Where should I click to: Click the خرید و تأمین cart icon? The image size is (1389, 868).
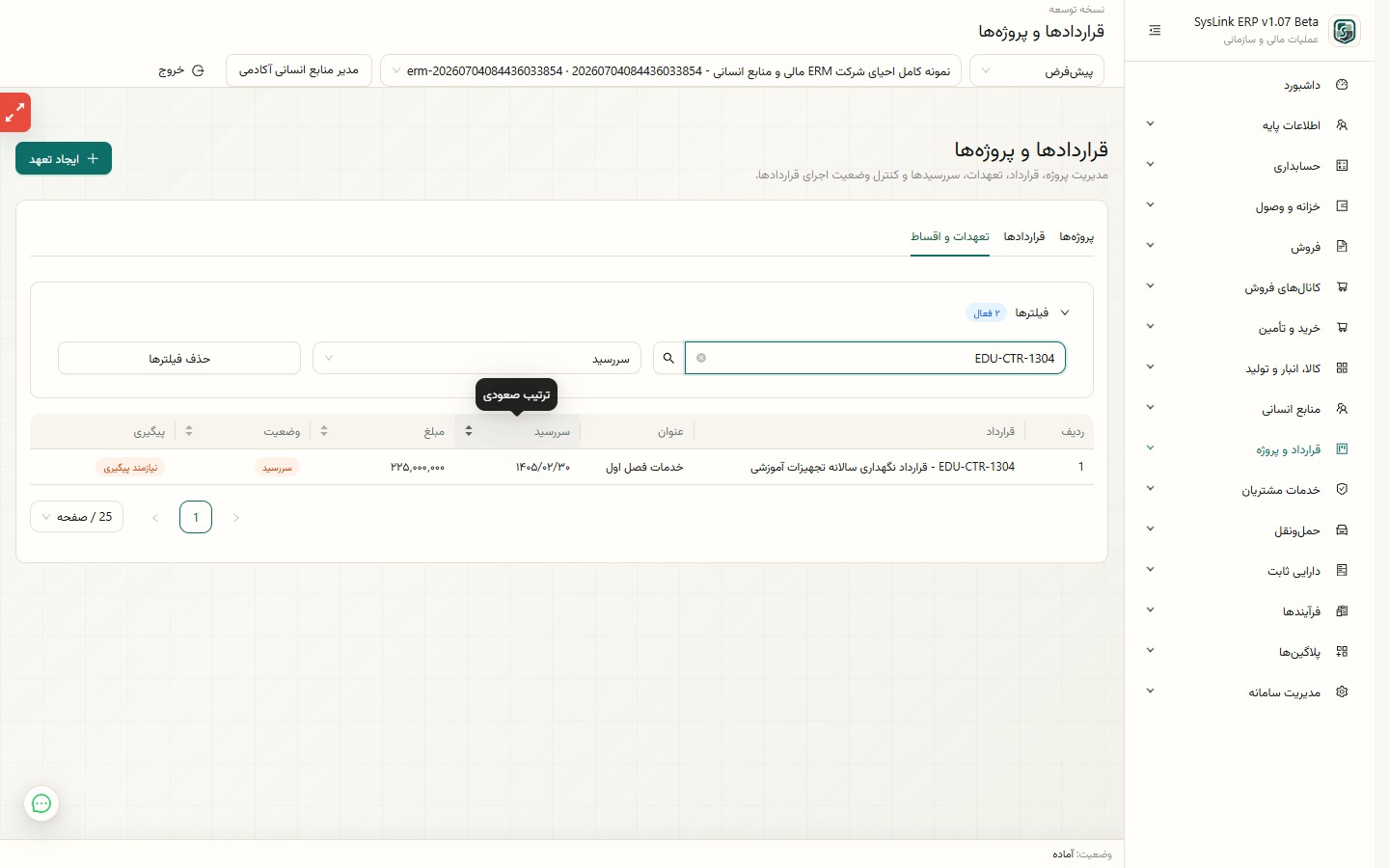click(1342, 328)
